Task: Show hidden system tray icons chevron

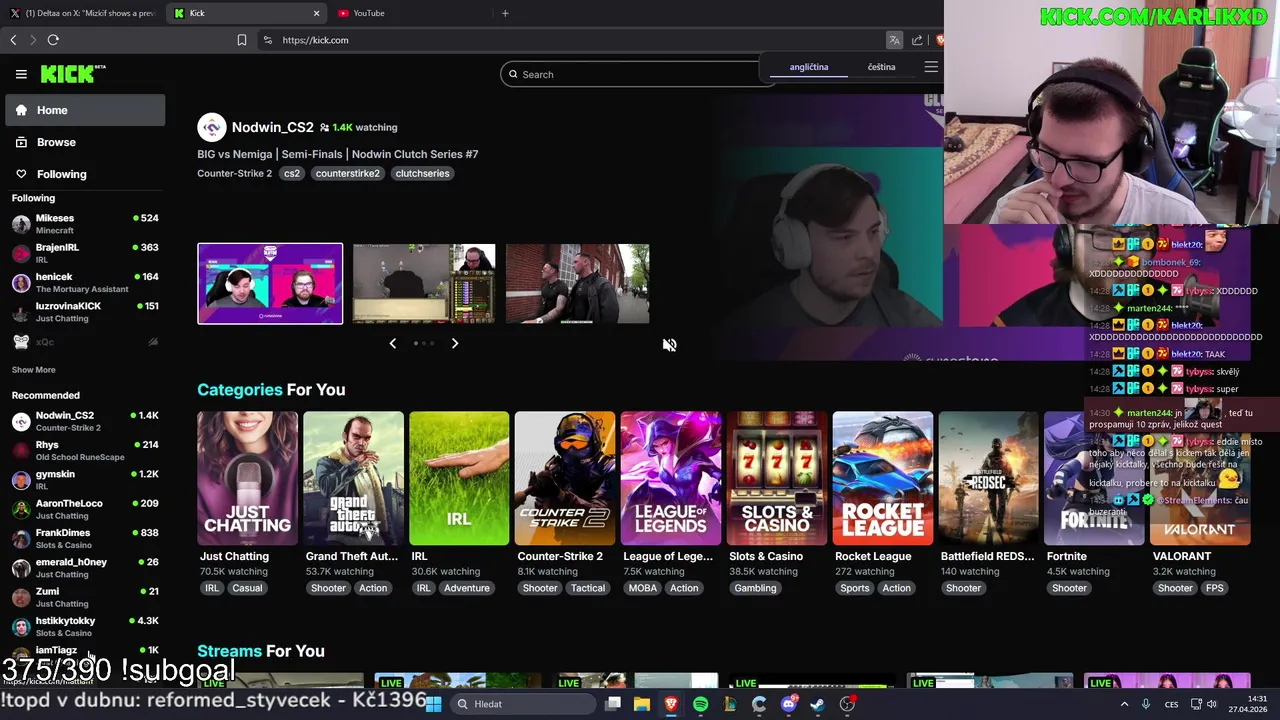Action: point(1124,704)
